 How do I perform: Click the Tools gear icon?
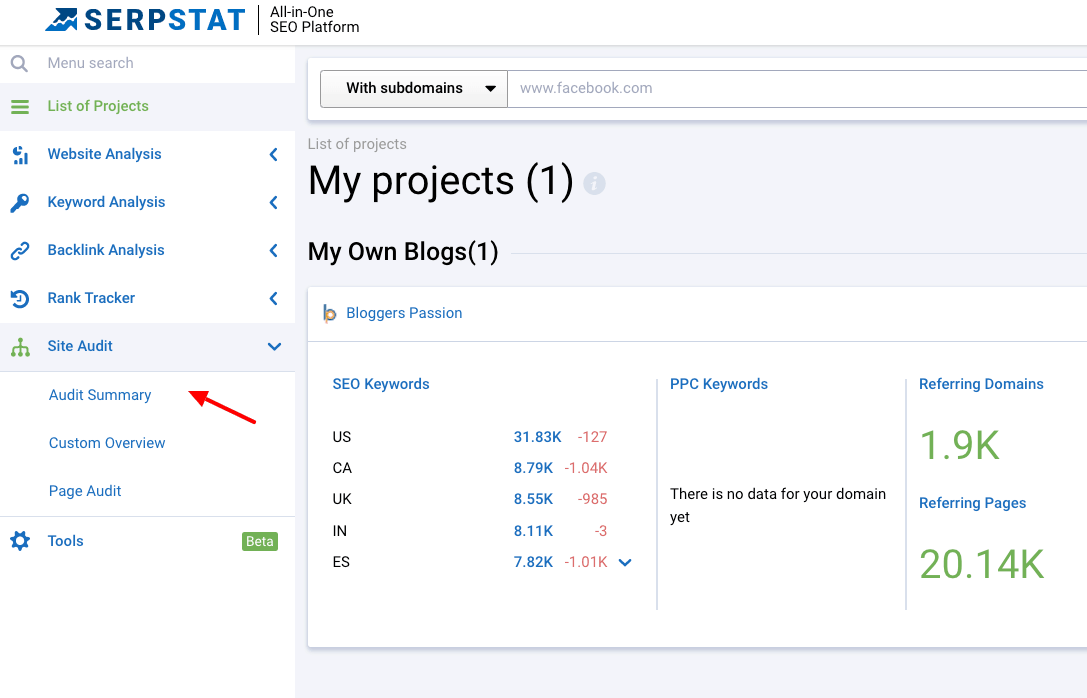[x=20, y=541]
